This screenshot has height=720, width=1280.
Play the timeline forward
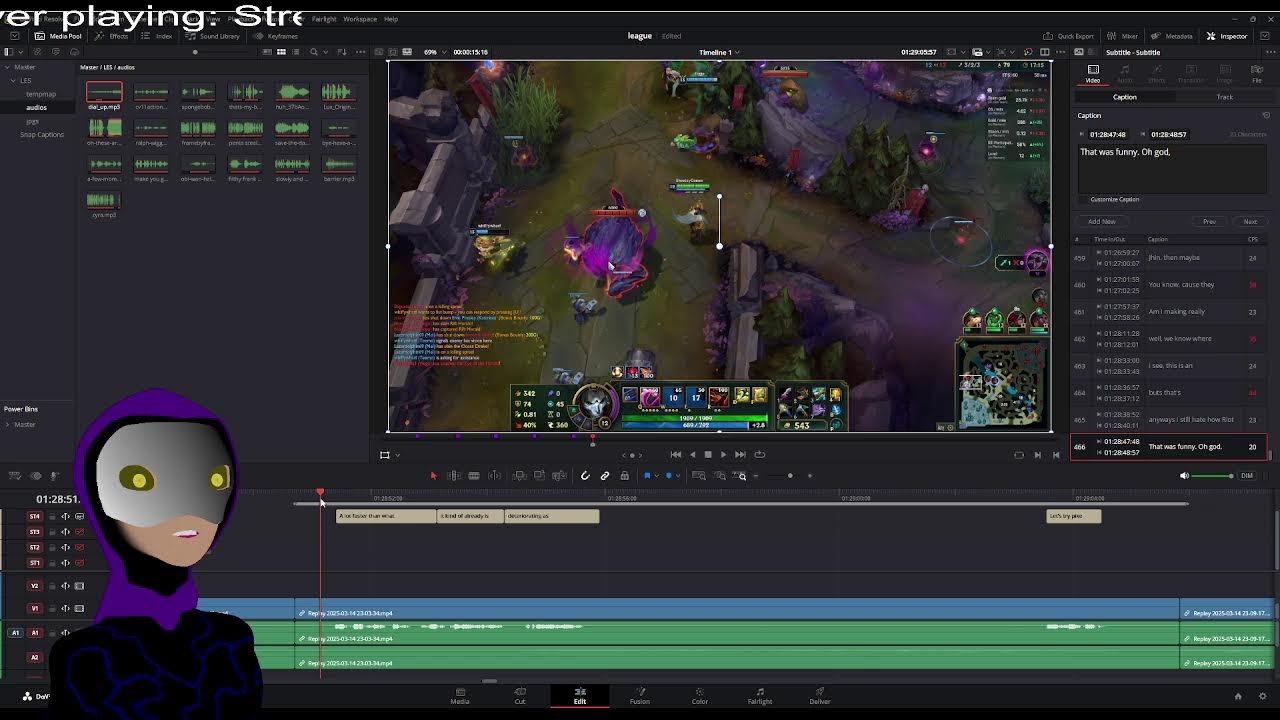pyautogui.click(x=723, y=454)
